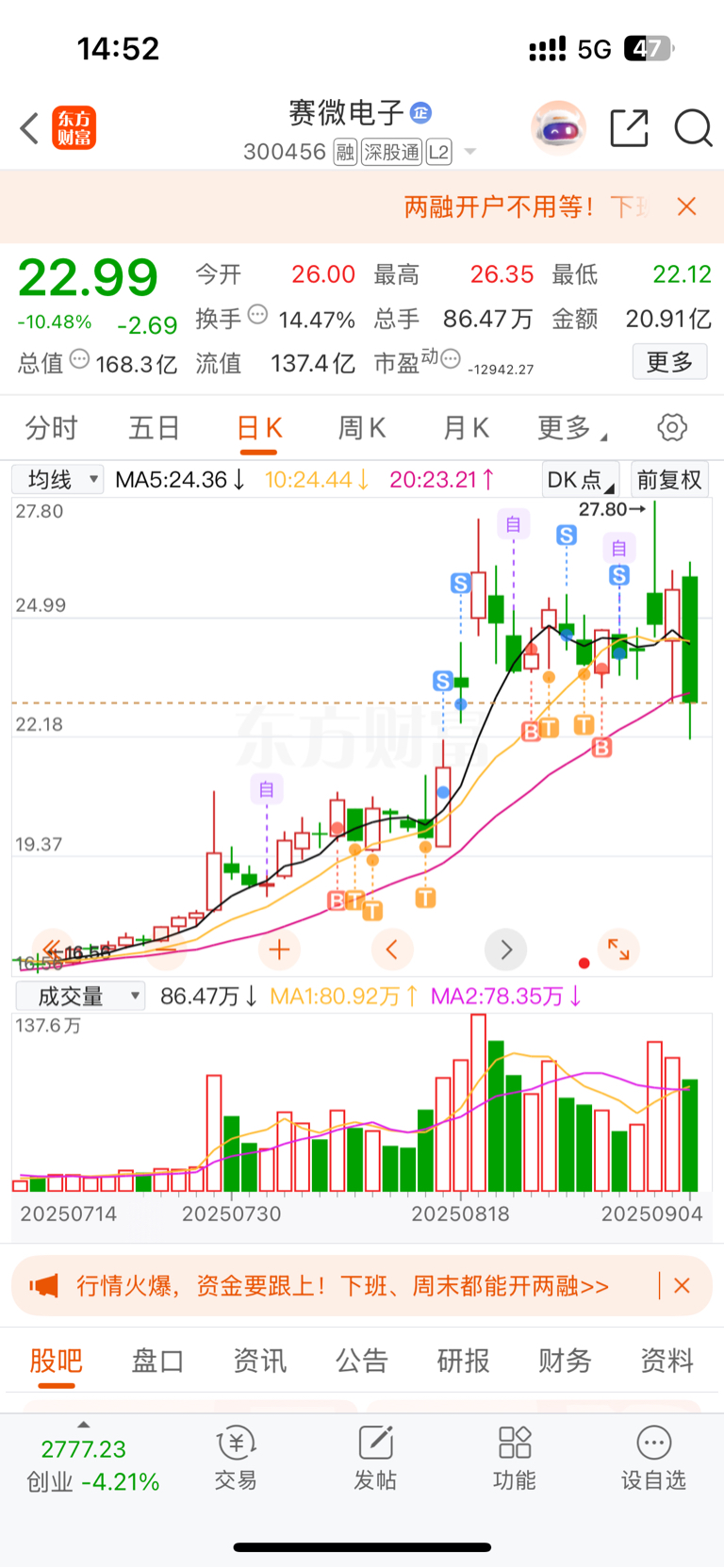Viewport: 724px width, 1568px height.
Task: Switch to the 周K tab
Action: tap(362, 428)
